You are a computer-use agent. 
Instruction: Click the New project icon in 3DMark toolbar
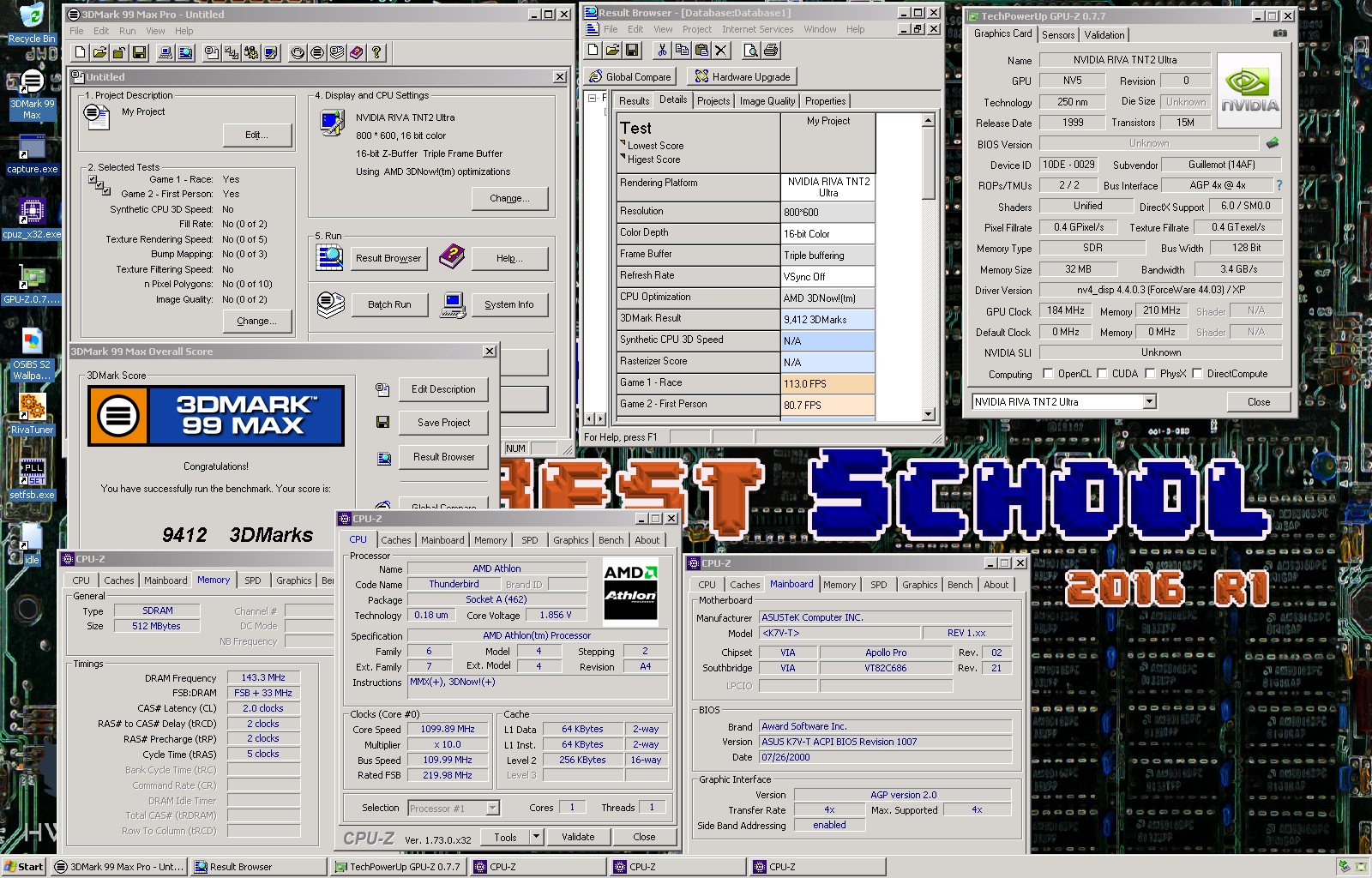[x=80, y=53]
